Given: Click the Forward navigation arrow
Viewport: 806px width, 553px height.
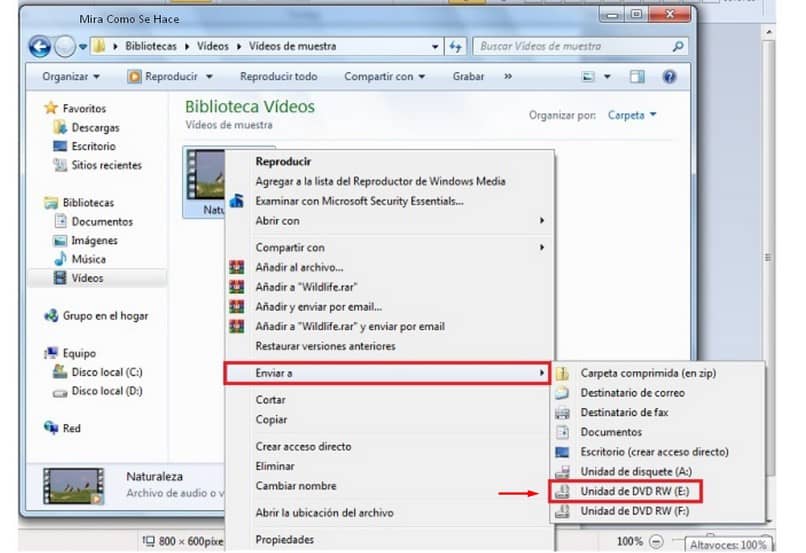Looking at the screenshot, I should tap(65, 47).
